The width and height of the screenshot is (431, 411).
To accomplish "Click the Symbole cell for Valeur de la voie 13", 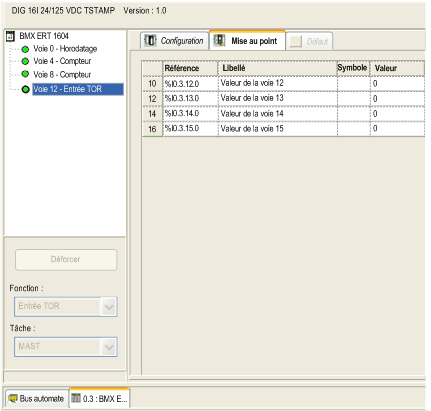I will 354,98.
